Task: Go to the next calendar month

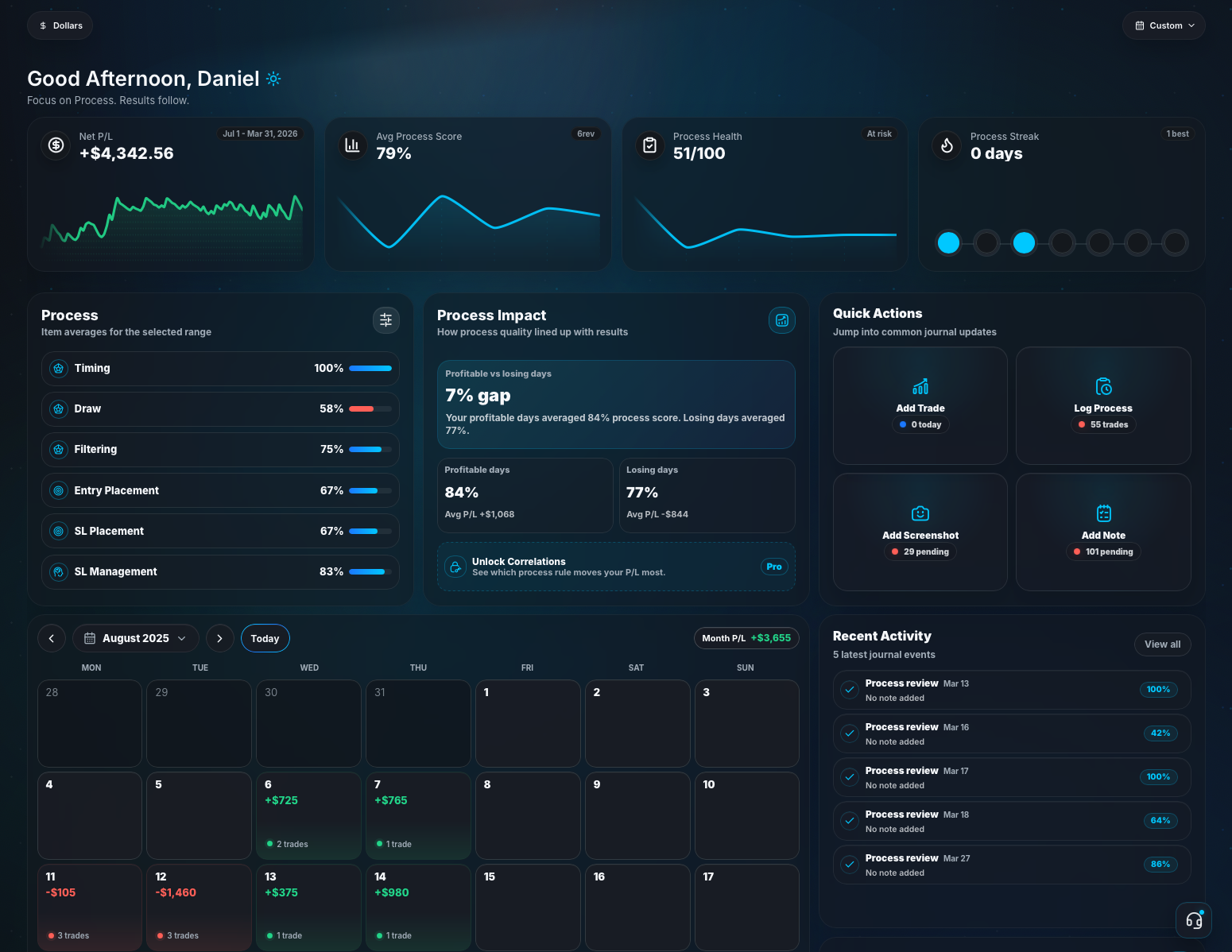Action: [x=220, y=638]
